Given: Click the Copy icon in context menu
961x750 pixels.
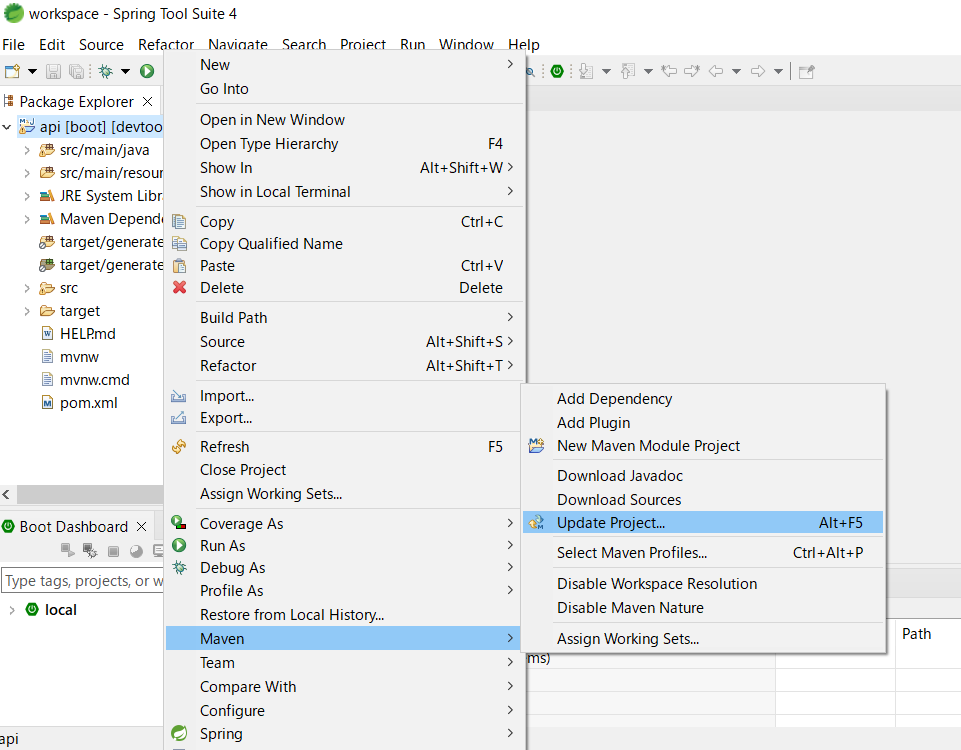Looking at the screenshot, I should point(179,222).
